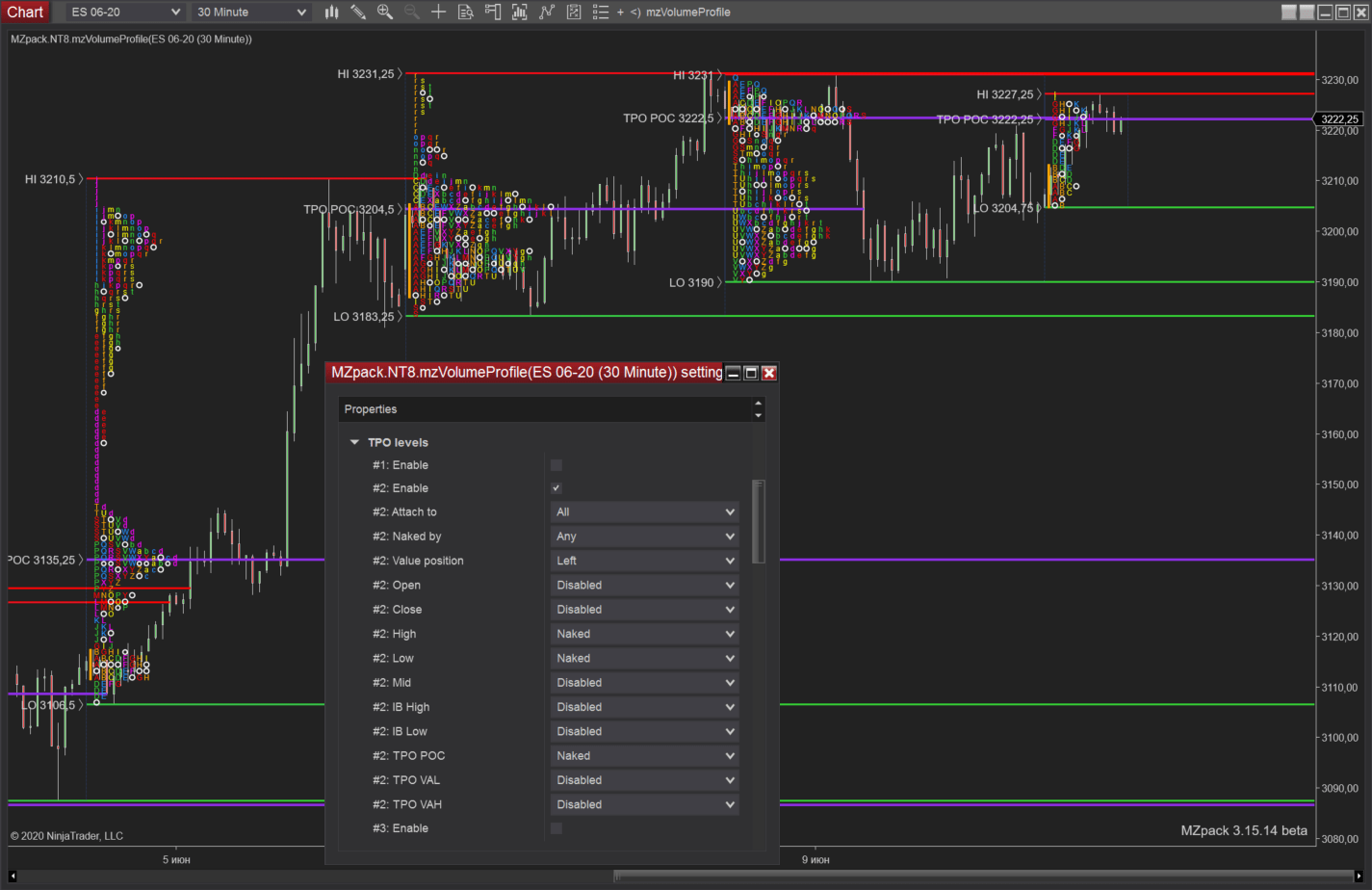1372x890 pixels.
Task: Click the HI 3231,25 level label
Action: pyautogui.click(x=366, y=74)
